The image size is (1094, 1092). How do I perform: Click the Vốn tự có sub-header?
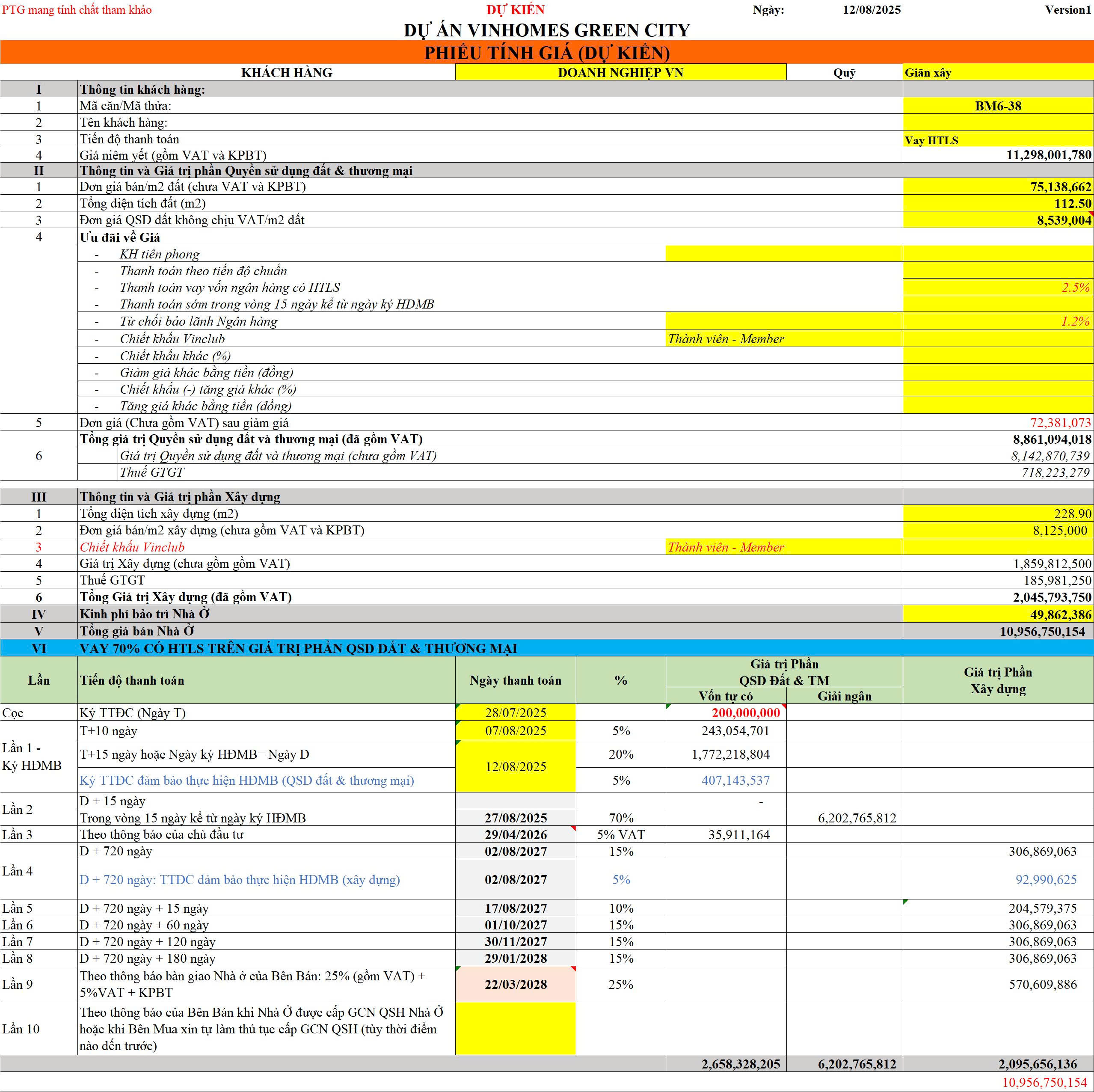pyautogui.click(x=725, y=696)
